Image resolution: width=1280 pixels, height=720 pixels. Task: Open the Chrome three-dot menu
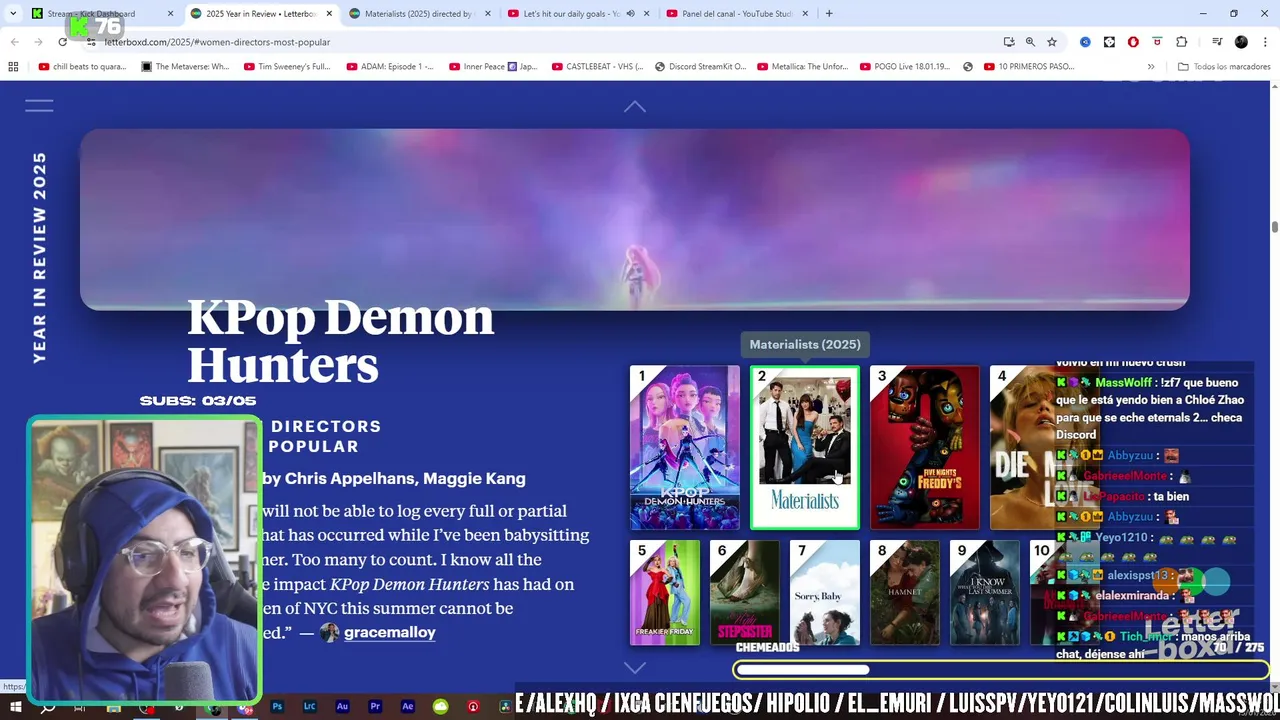1264,42
